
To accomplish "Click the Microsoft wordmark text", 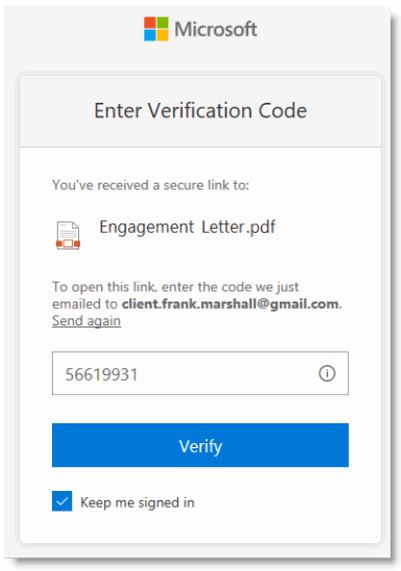I will coord(216,29).
